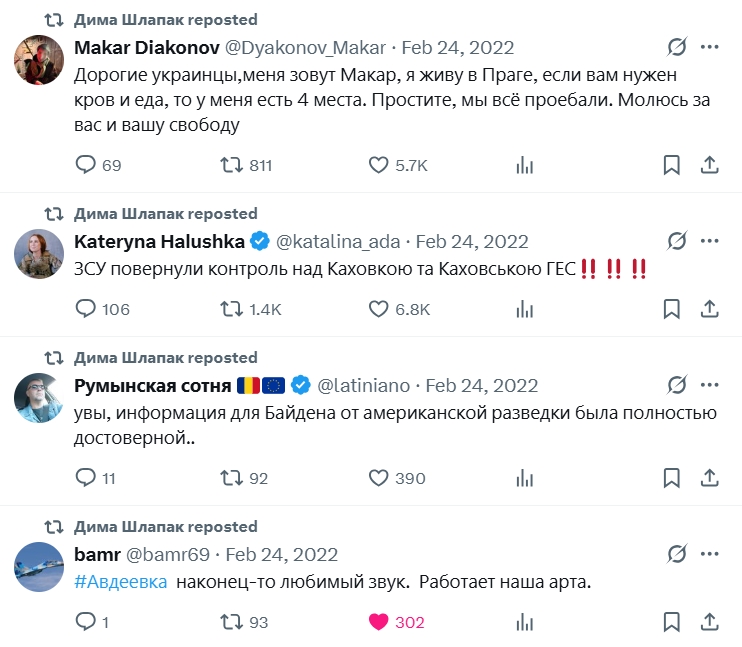Reply to Makar Diakonov's tweet
The height and width of the screenshot is (647, 742).
(86, 165)
